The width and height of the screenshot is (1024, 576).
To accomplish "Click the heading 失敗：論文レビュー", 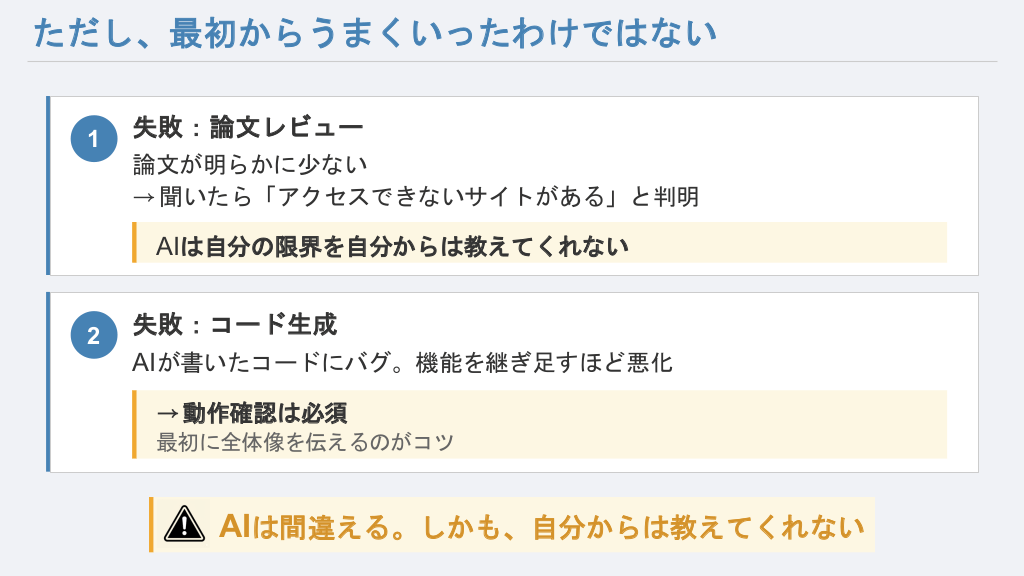I will point(247,128).
